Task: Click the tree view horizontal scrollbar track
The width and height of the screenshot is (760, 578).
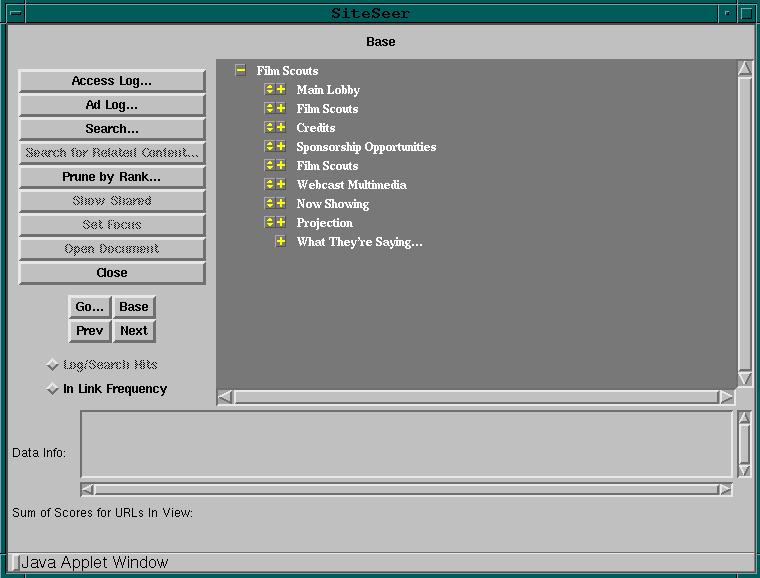Action: [x=476, y=397]
